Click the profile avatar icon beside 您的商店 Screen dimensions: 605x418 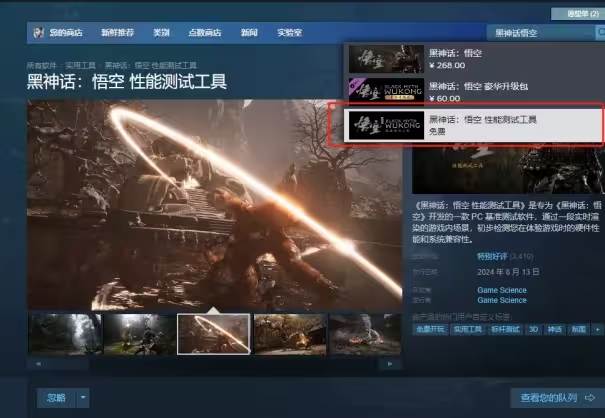click(39, 33)
